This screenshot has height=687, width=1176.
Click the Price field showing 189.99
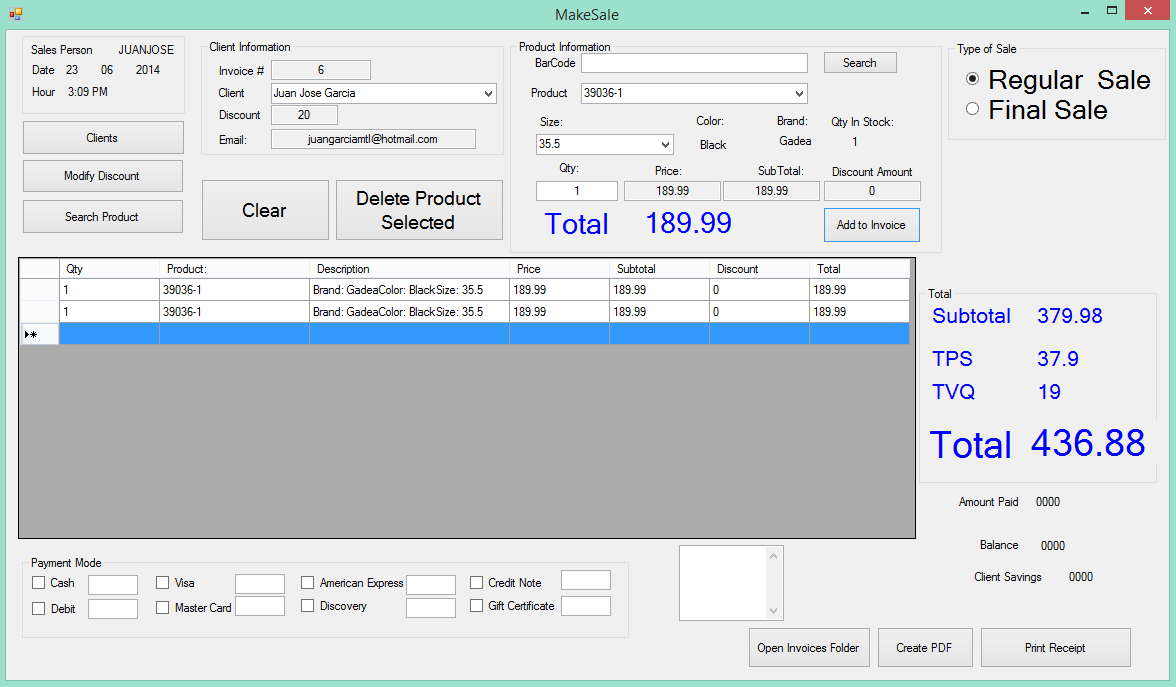point(673,191)
